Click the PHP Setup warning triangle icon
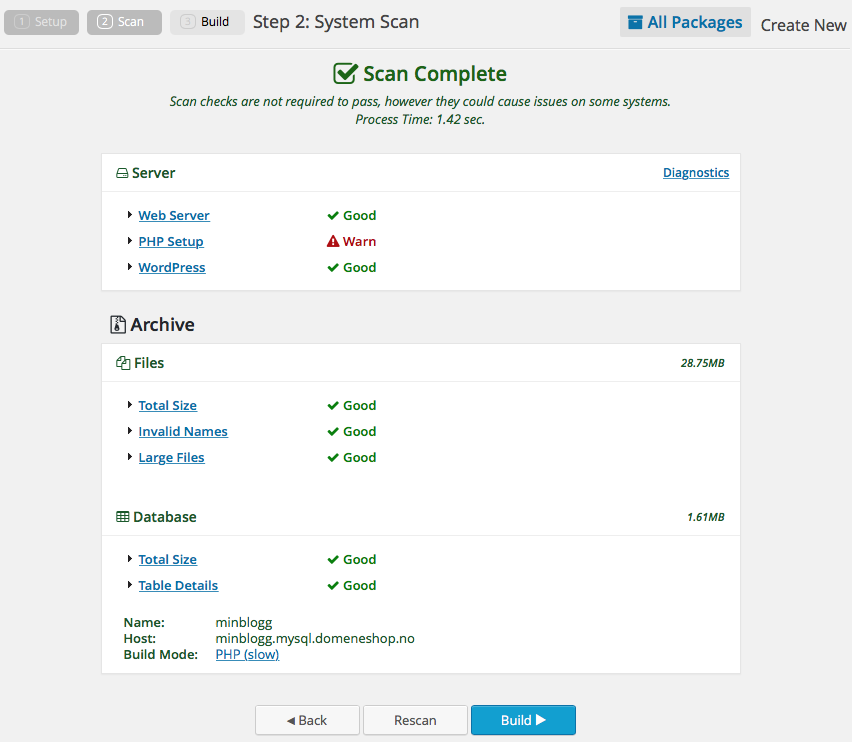 [333, 241]
